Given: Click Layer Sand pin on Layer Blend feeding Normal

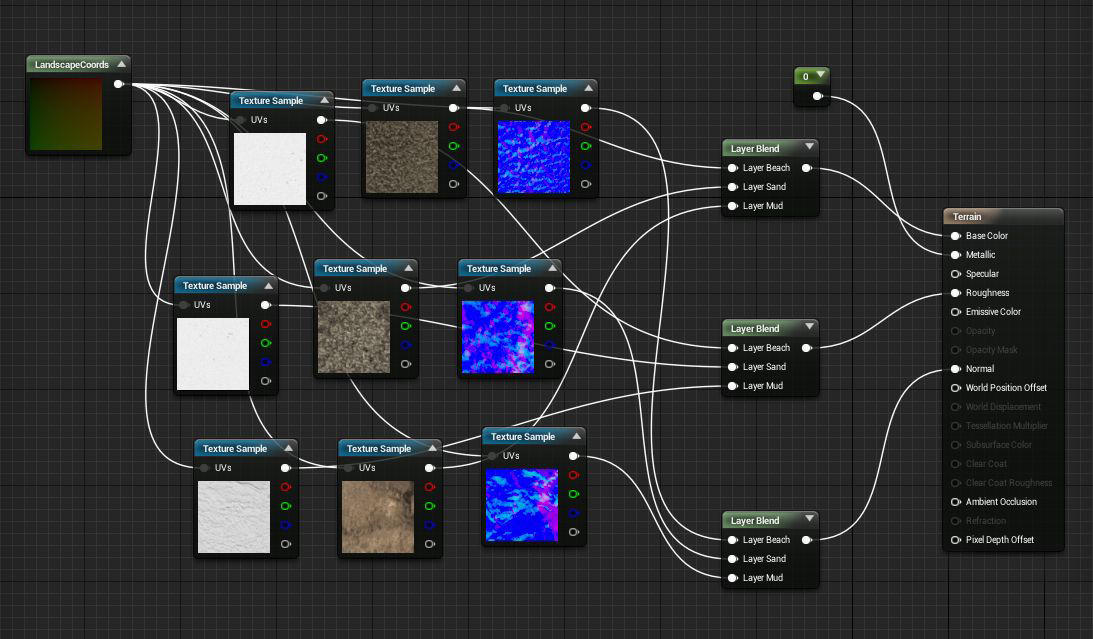Looking at the screenshot, I should tap(733, 559).
